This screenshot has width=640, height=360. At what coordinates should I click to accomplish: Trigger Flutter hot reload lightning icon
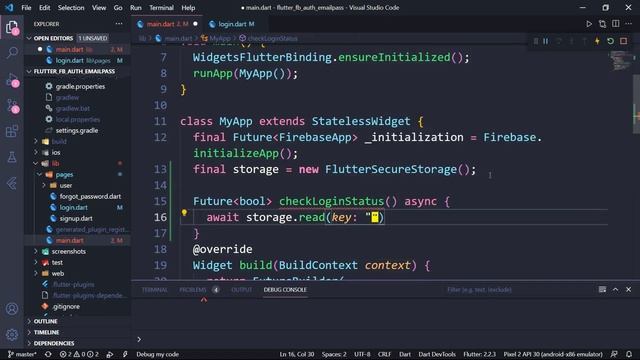pyautogui.click(x=597, y=41)
